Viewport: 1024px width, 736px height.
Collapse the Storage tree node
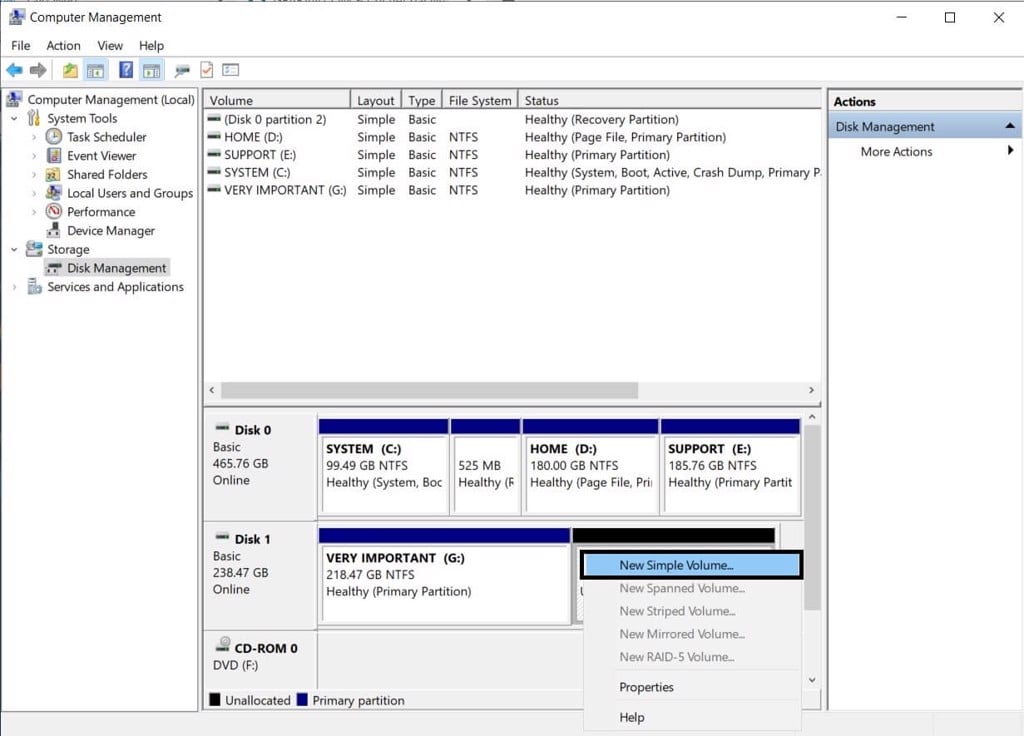14,249
